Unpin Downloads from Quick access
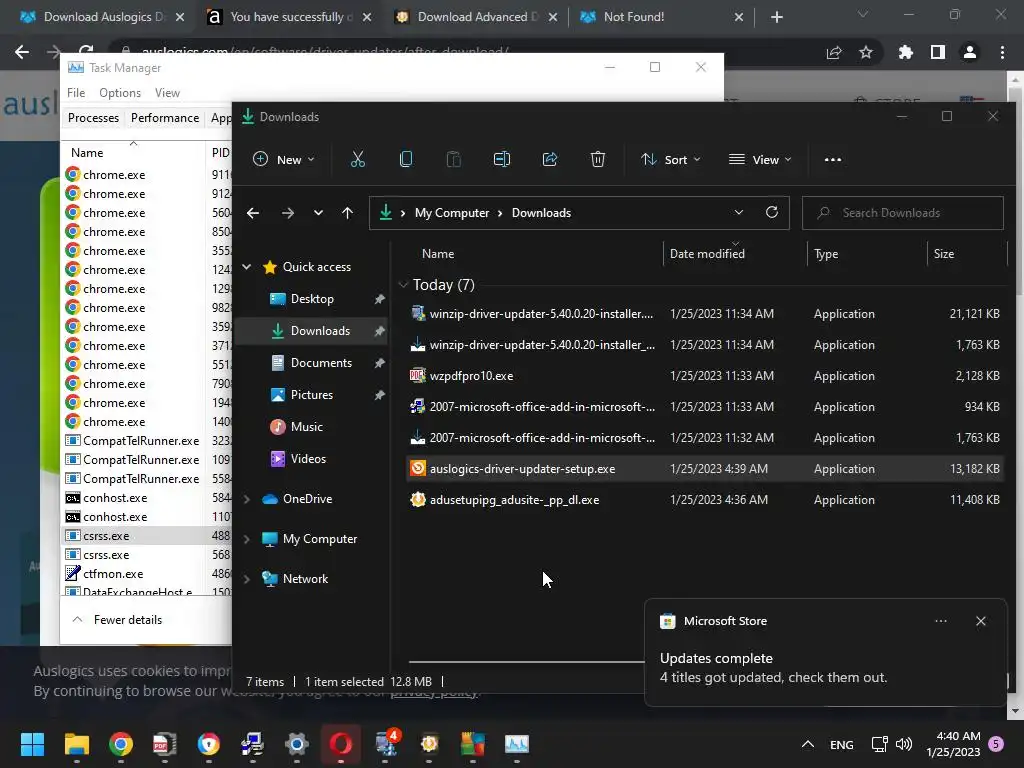 click(379, 331)
